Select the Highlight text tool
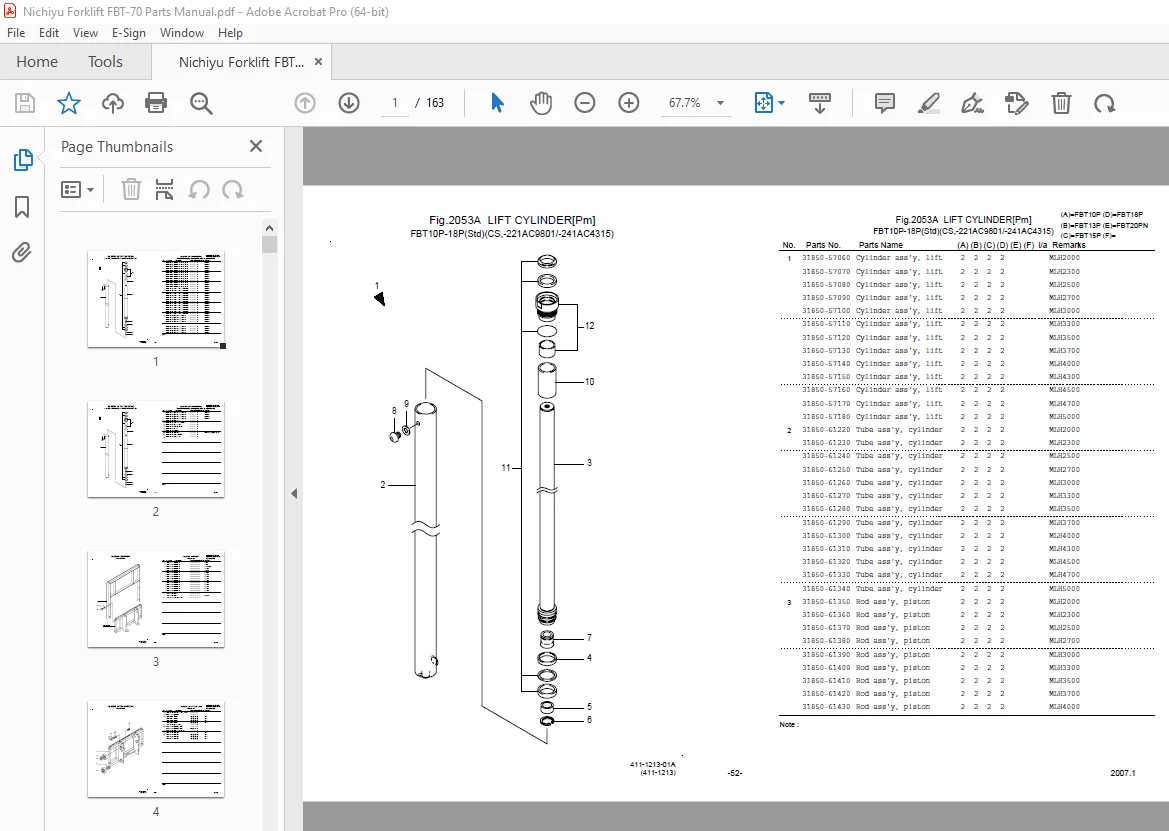 pyautogui.click(x=928, y=103)
